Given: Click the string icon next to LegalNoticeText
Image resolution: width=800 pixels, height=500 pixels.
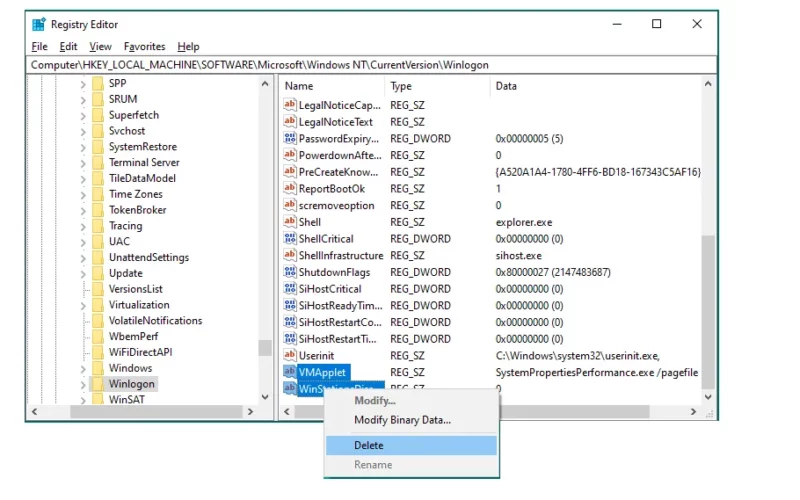Looking at the screenshot, I should tap(290, 121).
